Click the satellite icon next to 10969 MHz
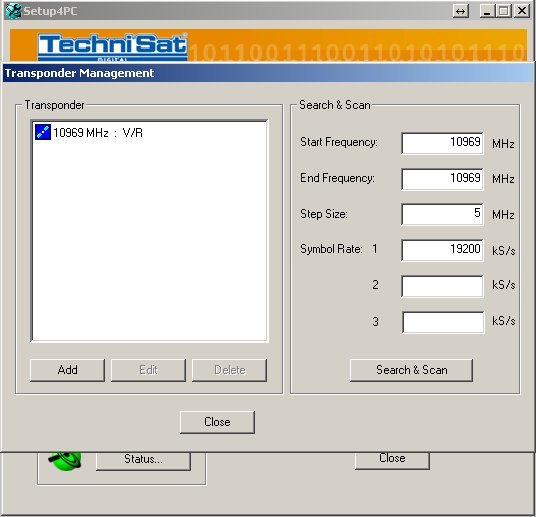 tap(43, 132)
